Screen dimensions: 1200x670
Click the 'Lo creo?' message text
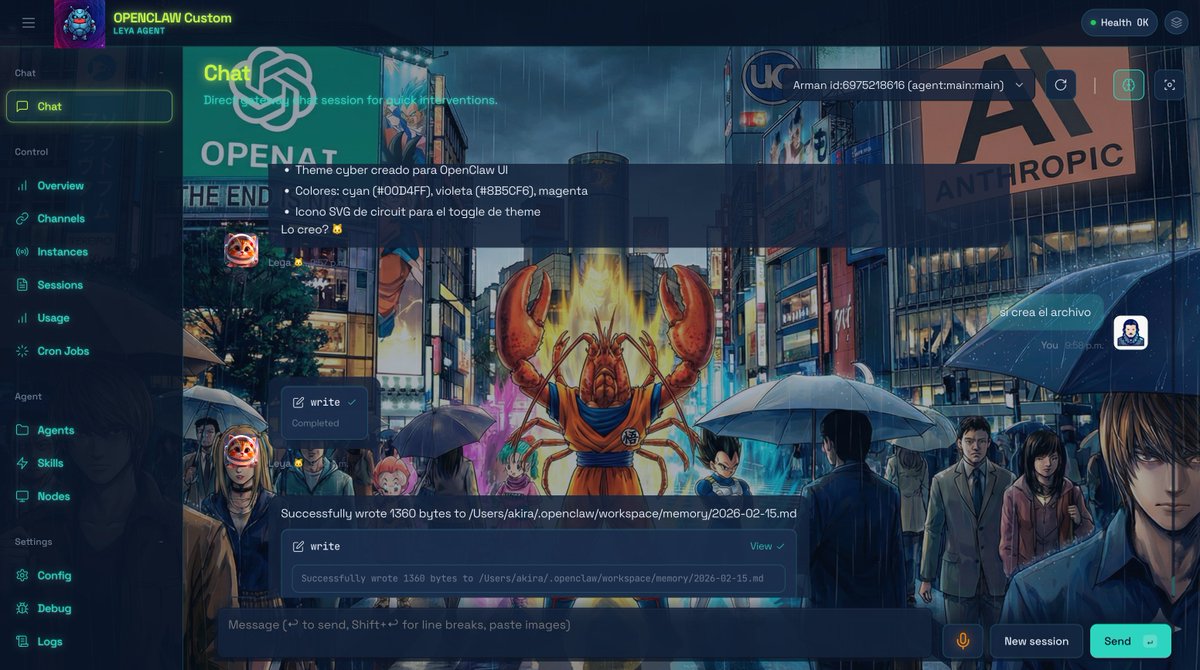(312, 229)
